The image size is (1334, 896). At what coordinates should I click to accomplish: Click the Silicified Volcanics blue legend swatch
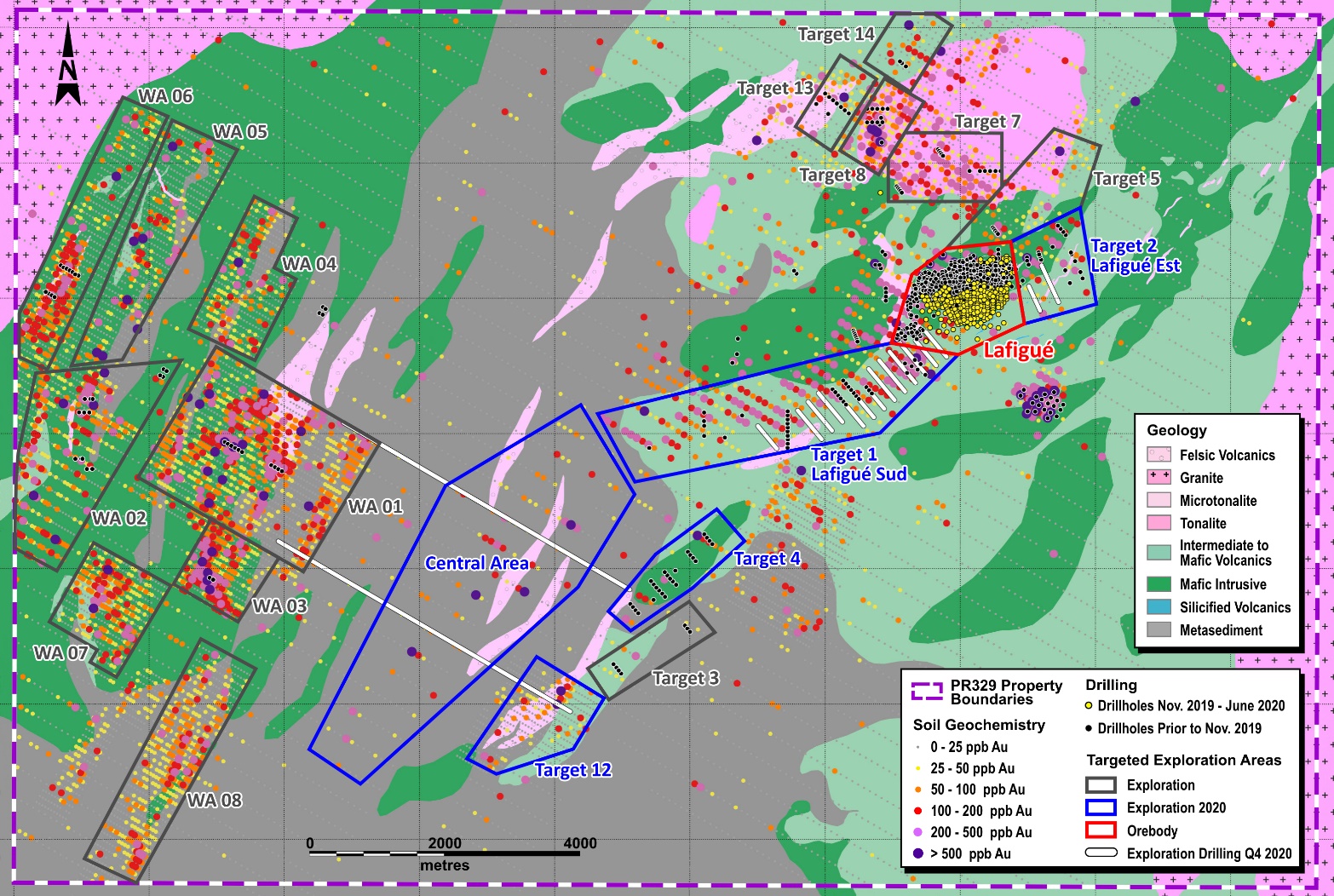pos(1159,607)
